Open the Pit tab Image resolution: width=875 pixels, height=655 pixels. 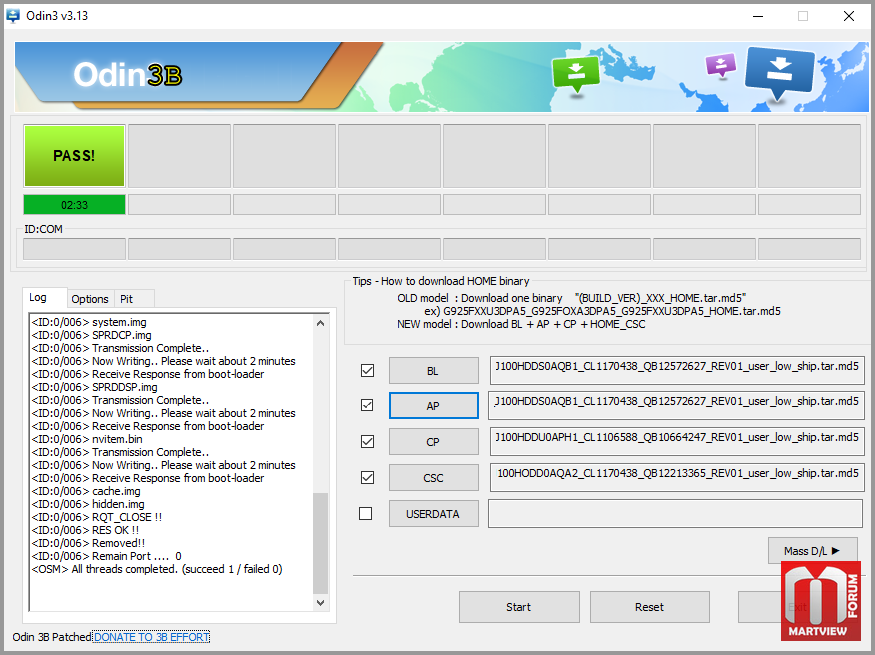127,299
